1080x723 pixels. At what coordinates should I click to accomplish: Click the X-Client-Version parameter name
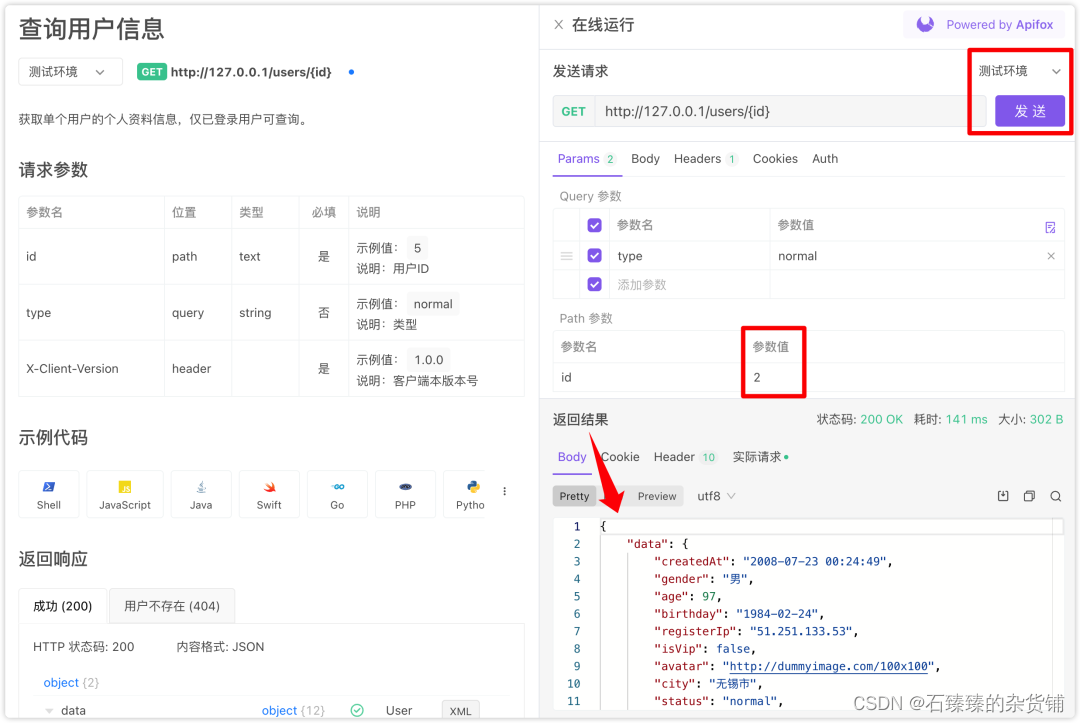point(72,369)
